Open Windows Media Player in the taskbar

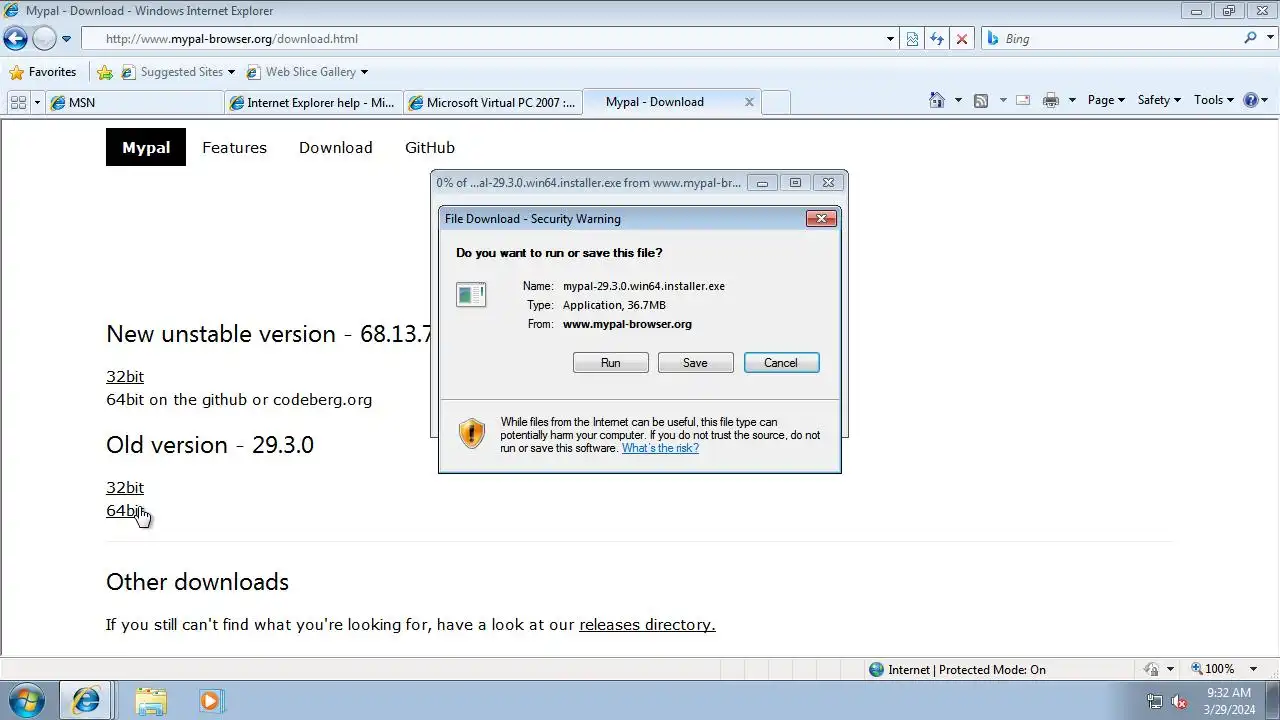210,701
